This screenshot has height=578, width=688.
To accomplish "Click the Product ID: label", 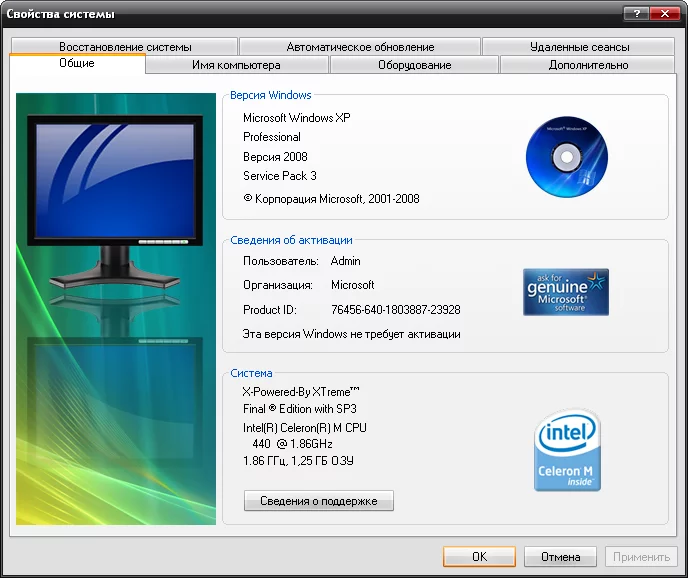I will (x=270, y=310).
